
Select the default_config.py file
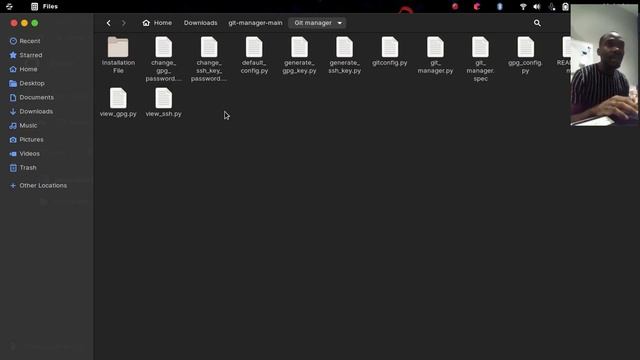pos(254,55)
